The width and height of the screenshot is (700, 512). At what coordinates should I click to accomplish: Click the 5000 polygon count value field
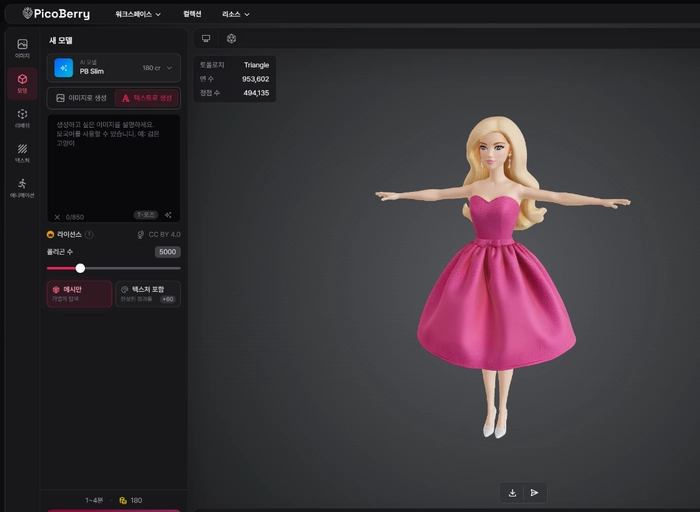point(167,252)
